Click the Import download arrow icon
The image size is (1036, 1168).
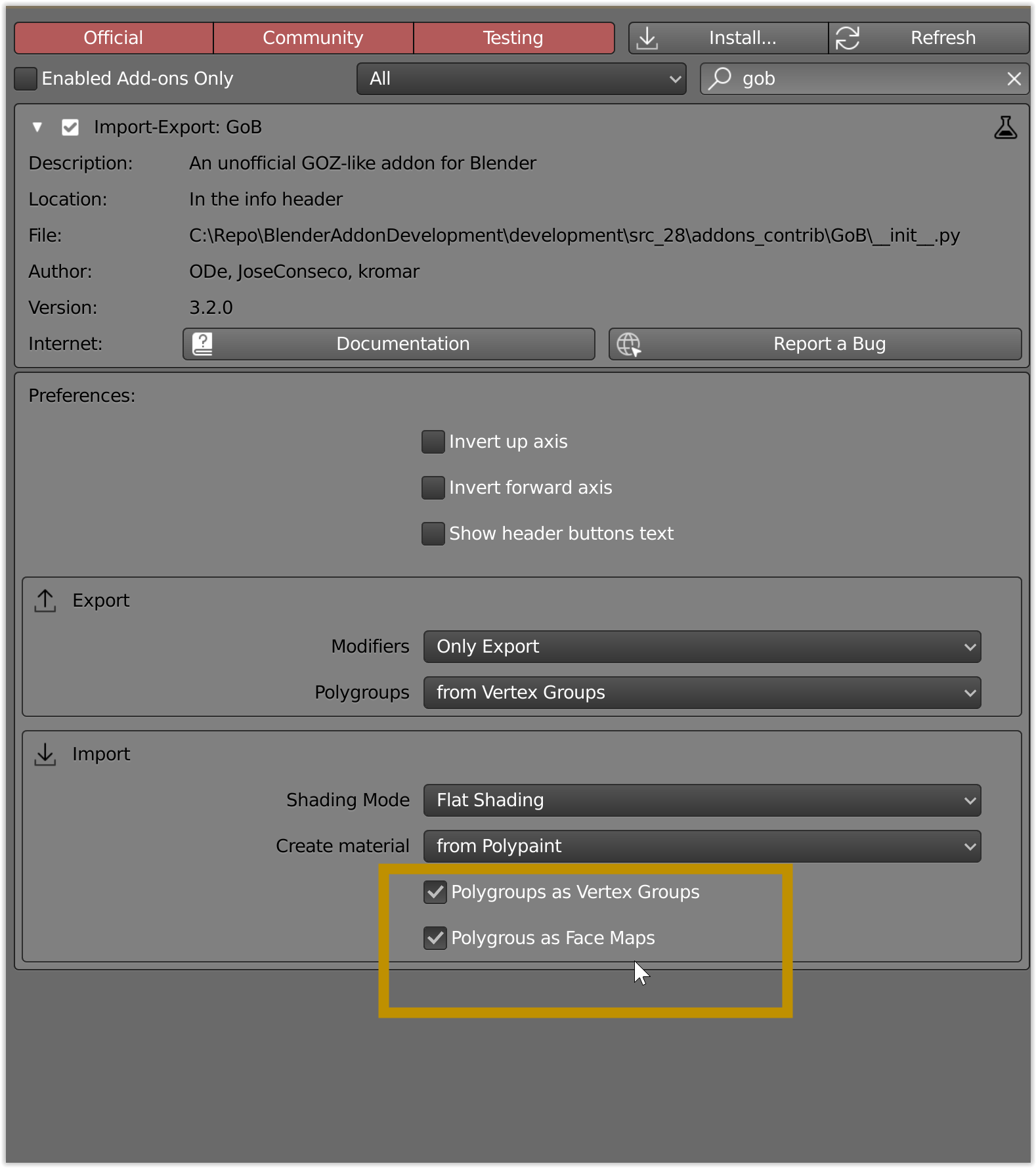click(x=45, y=754)
